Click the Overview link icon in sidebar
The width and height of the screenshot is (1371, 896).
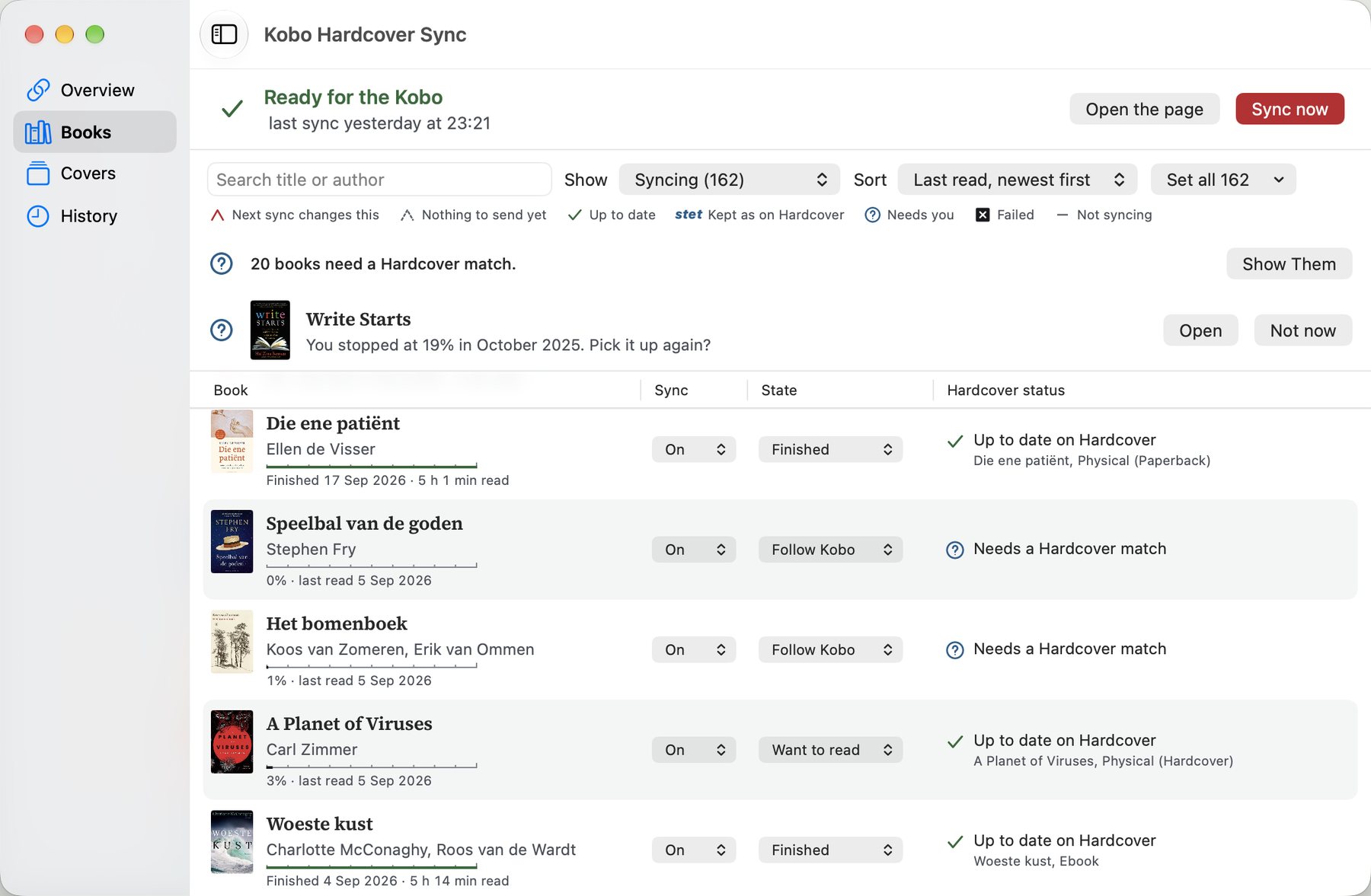pos(38,90)
